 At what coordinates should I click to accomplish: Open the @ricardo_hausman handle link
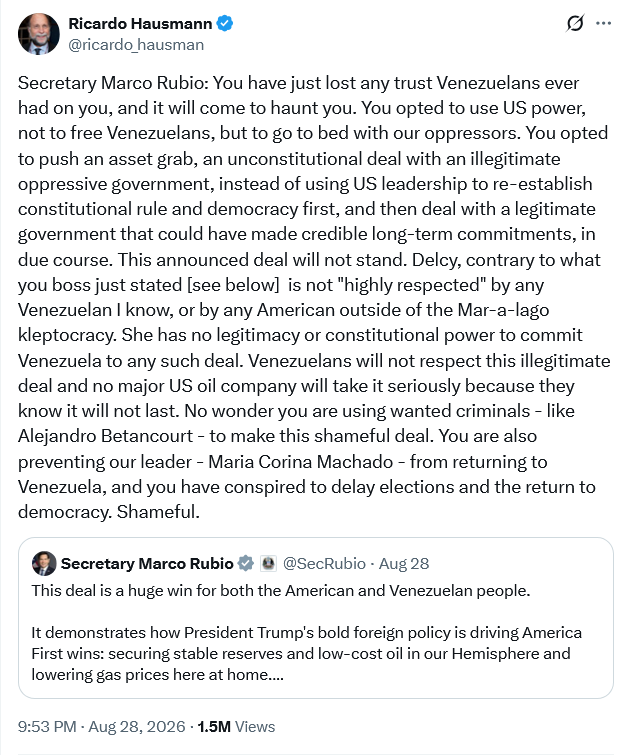coord(136,45)
